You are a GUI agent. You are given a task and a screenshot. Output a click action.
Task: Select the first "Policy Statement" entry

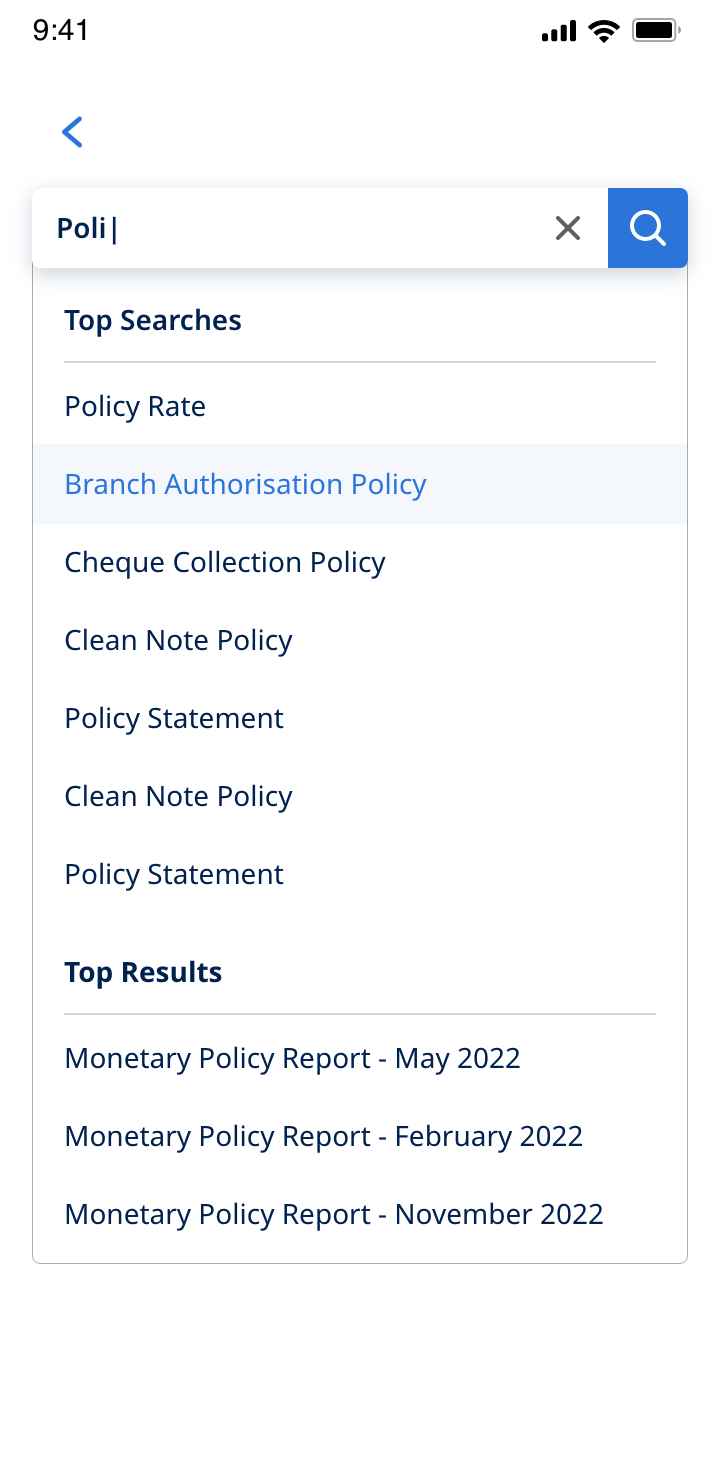pyautogui.click(x=174, y=718)
